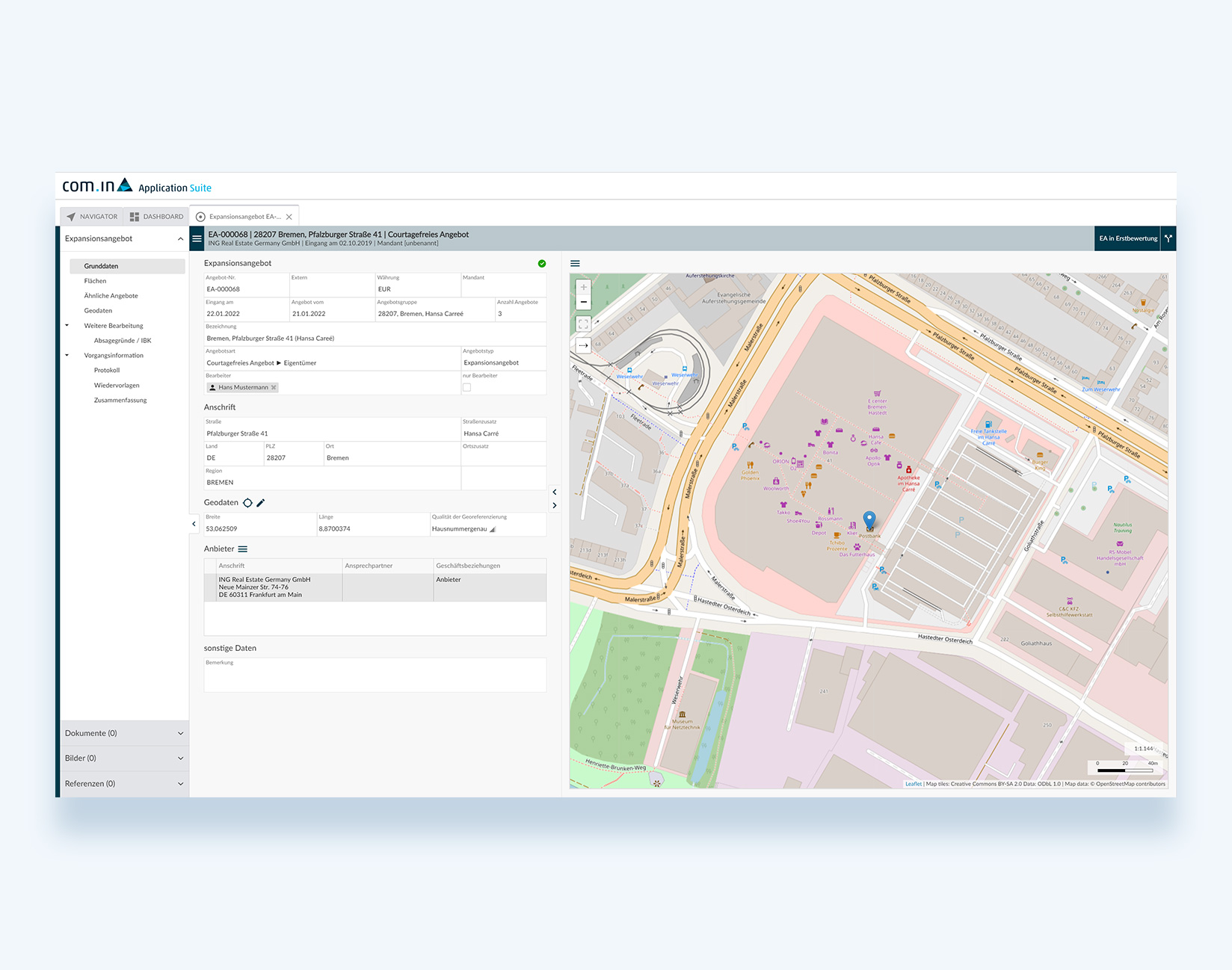Click the EA in Erstbewertung button
The height and width of the screenshot is (970, 1232).
1127,238
